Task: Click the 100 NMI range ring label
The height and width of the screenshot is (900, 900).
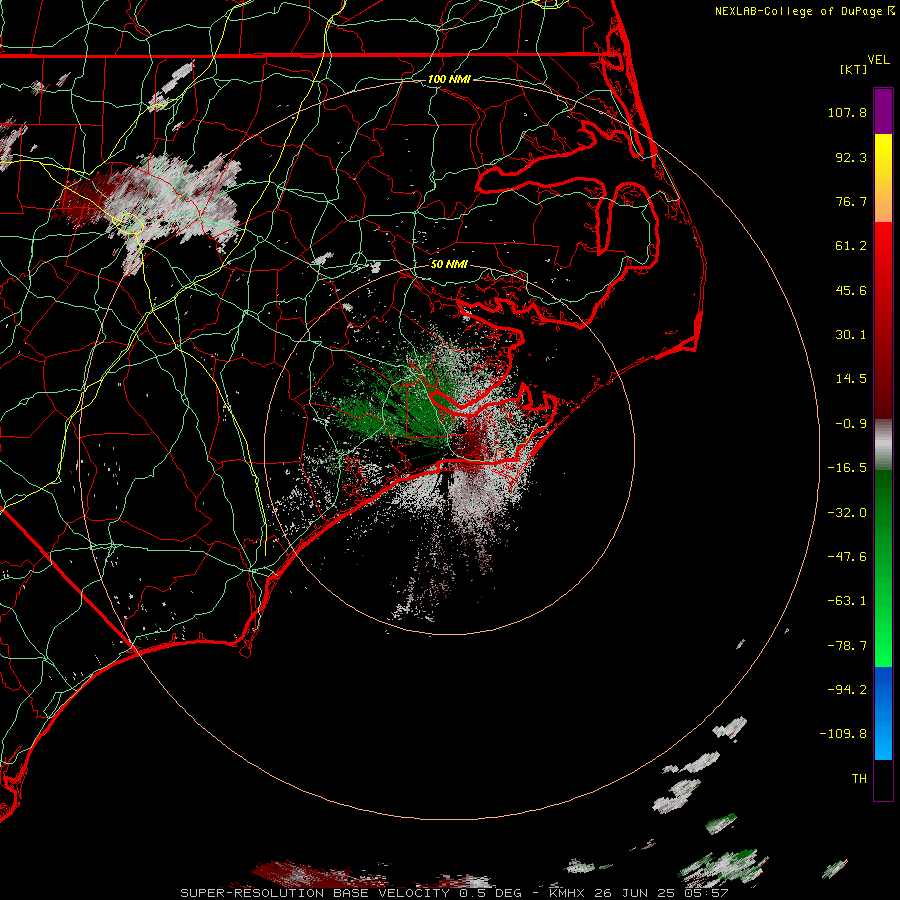Action: [x=449, y=79]
